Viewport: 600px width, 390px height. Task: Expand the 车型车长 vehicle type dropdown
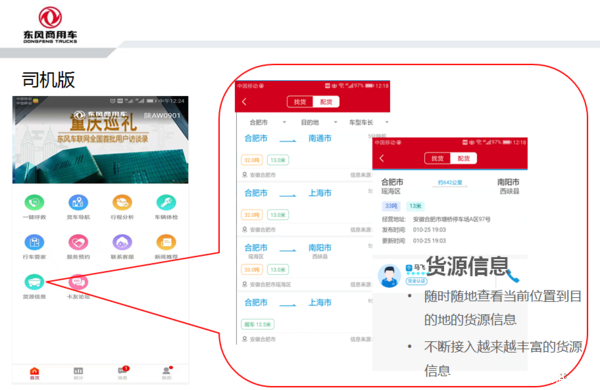click(x=368, y=122)
